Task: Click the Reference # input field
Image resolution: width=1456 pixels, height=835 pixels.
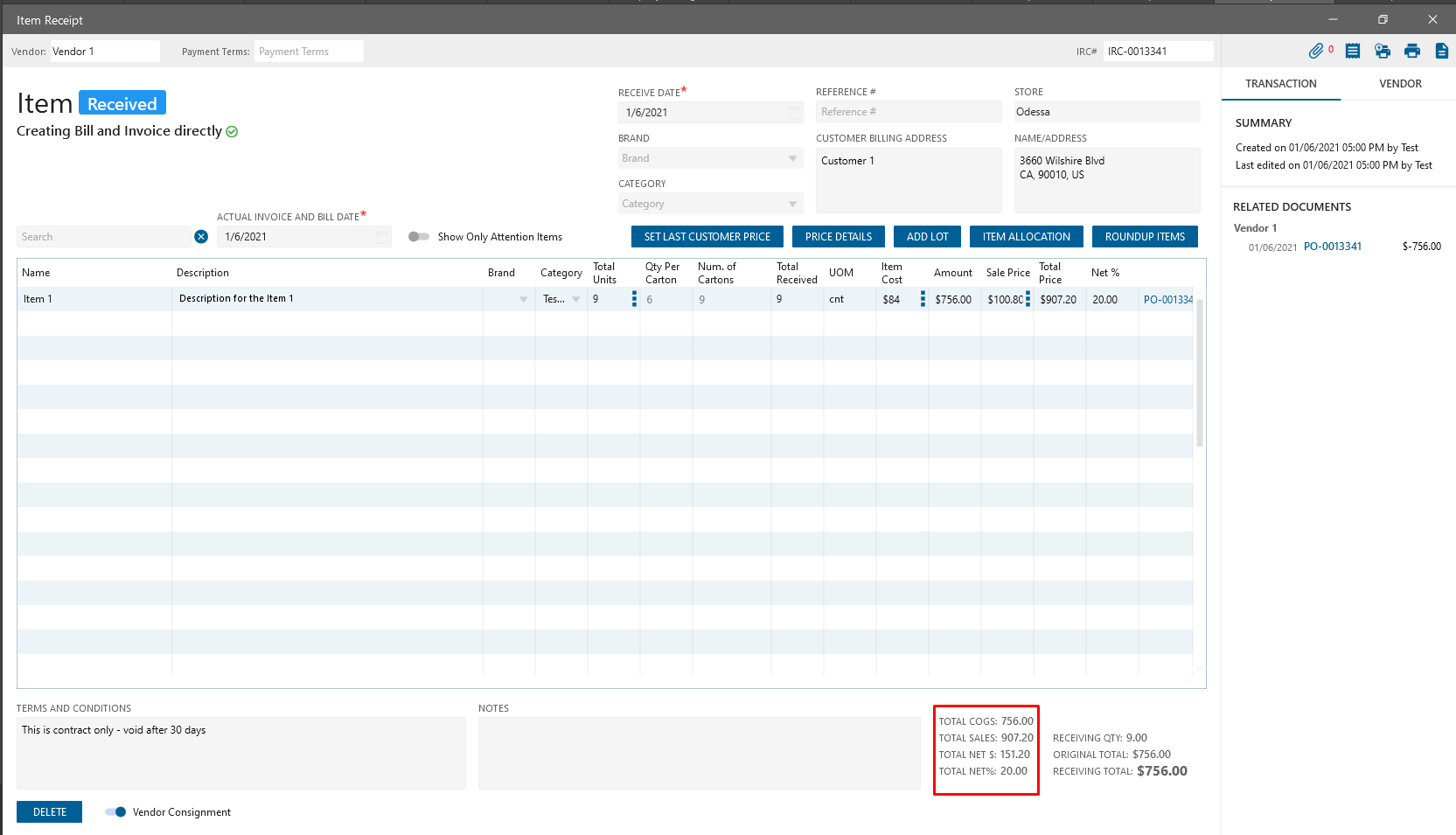Action: coord(909,112)
